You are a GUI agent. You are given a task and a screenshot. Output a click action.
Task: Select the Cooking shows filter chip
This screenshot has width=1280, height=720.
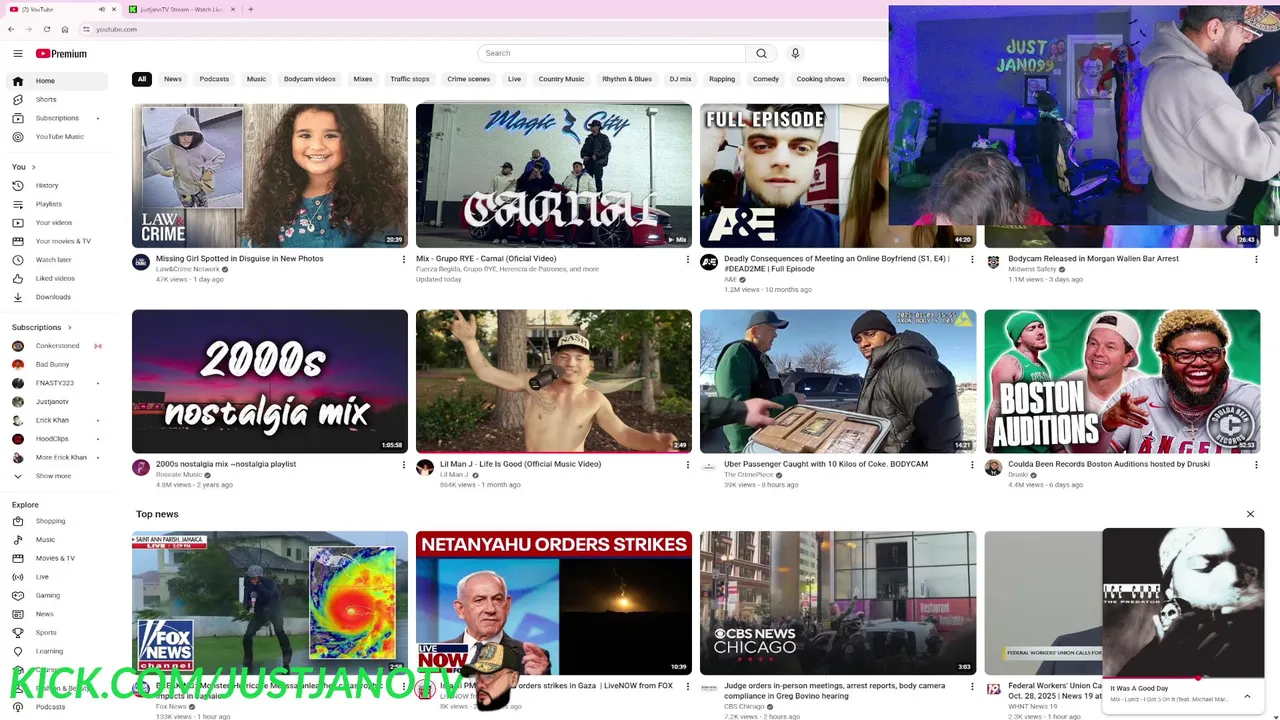pyautogui.click(x=821, y=79)
